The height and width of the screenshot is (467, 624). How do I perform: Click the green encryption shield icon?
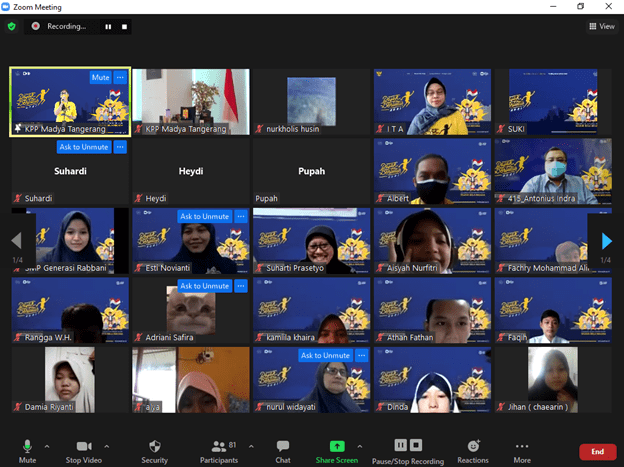pos(12,26)
